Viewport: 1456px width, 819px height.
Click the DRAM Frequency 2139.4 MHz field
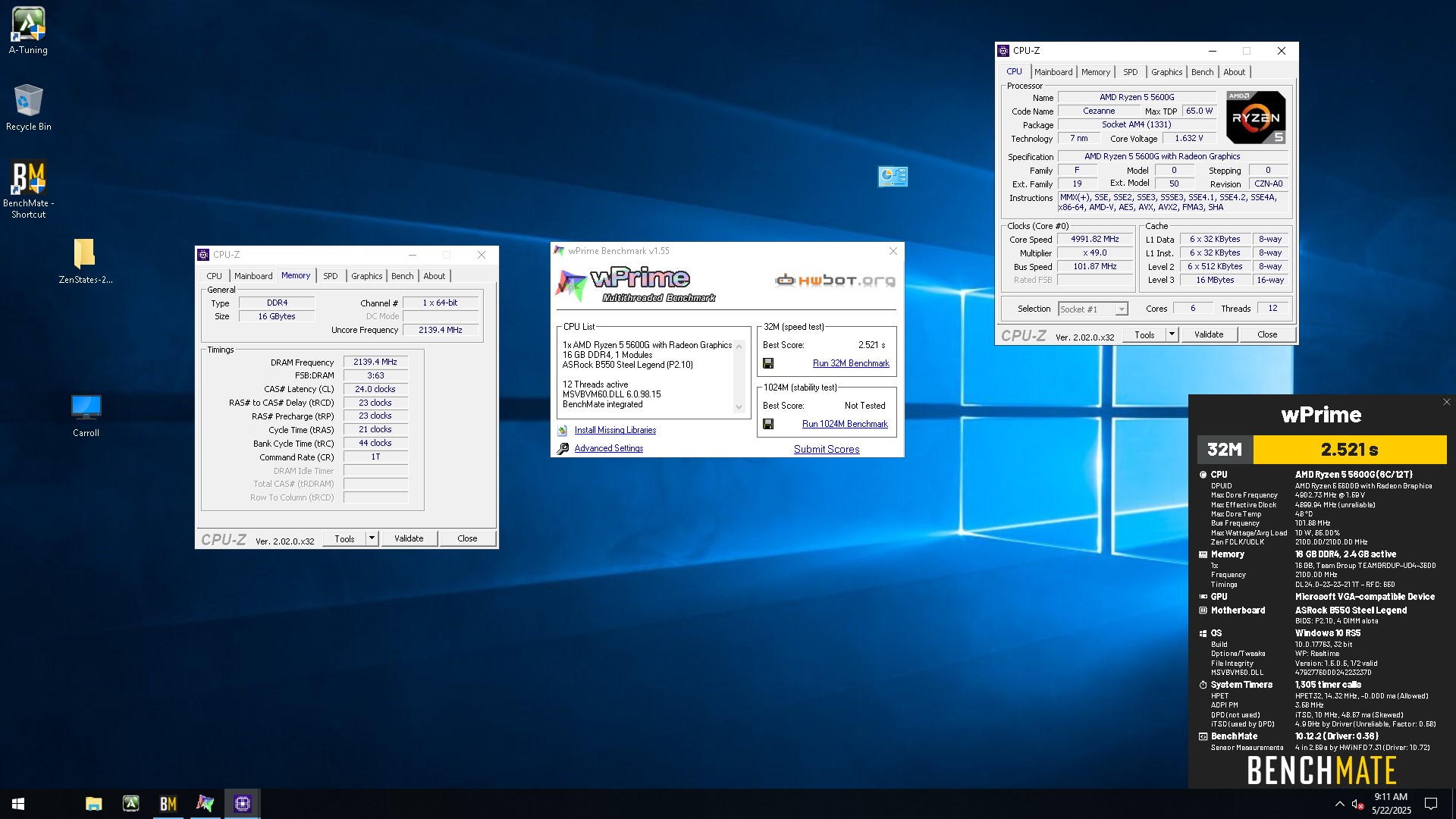pos(375,362)
